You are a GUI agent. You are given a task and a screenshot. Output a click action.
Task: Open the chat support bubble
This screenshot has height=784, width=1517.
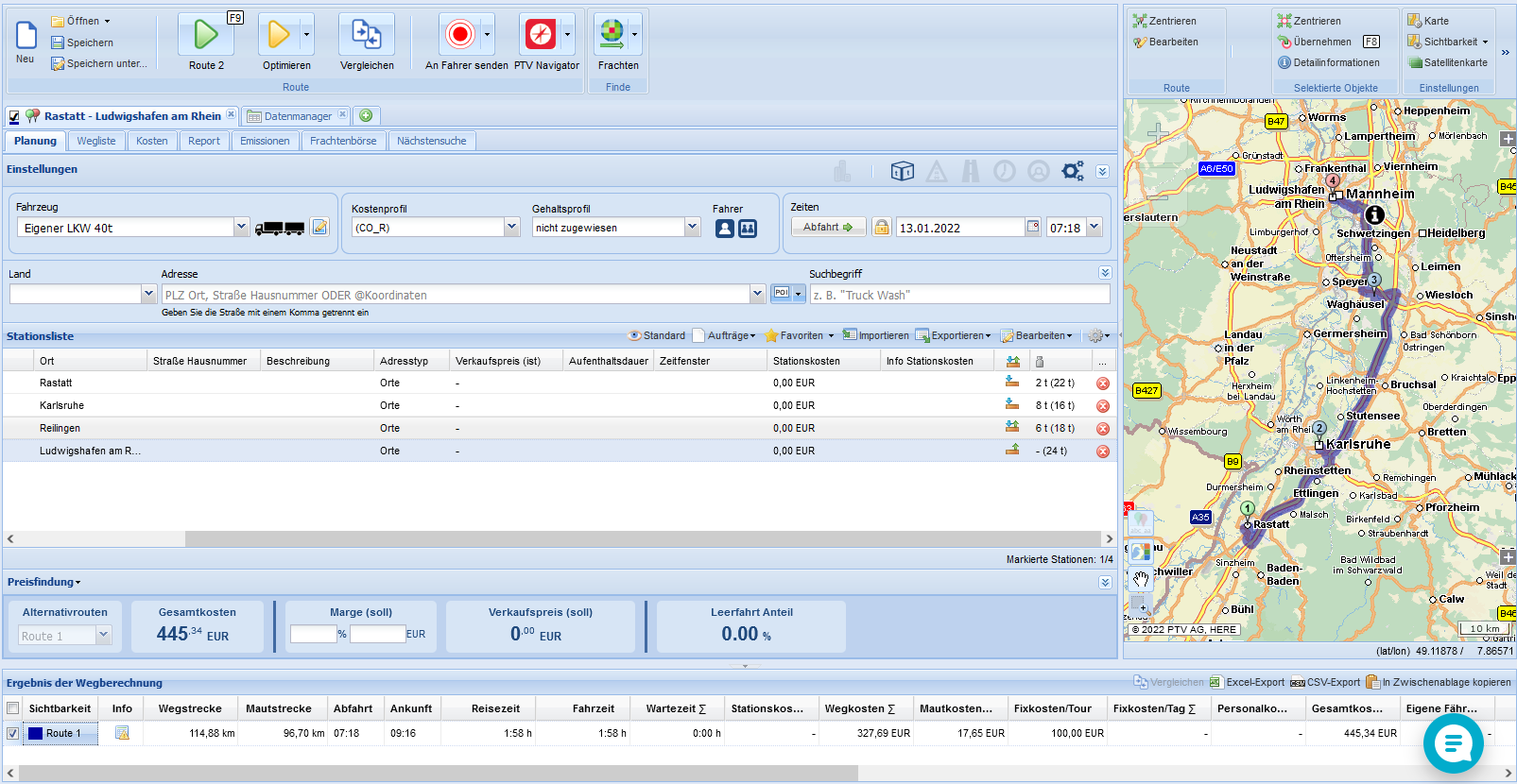pos(1453,743)
